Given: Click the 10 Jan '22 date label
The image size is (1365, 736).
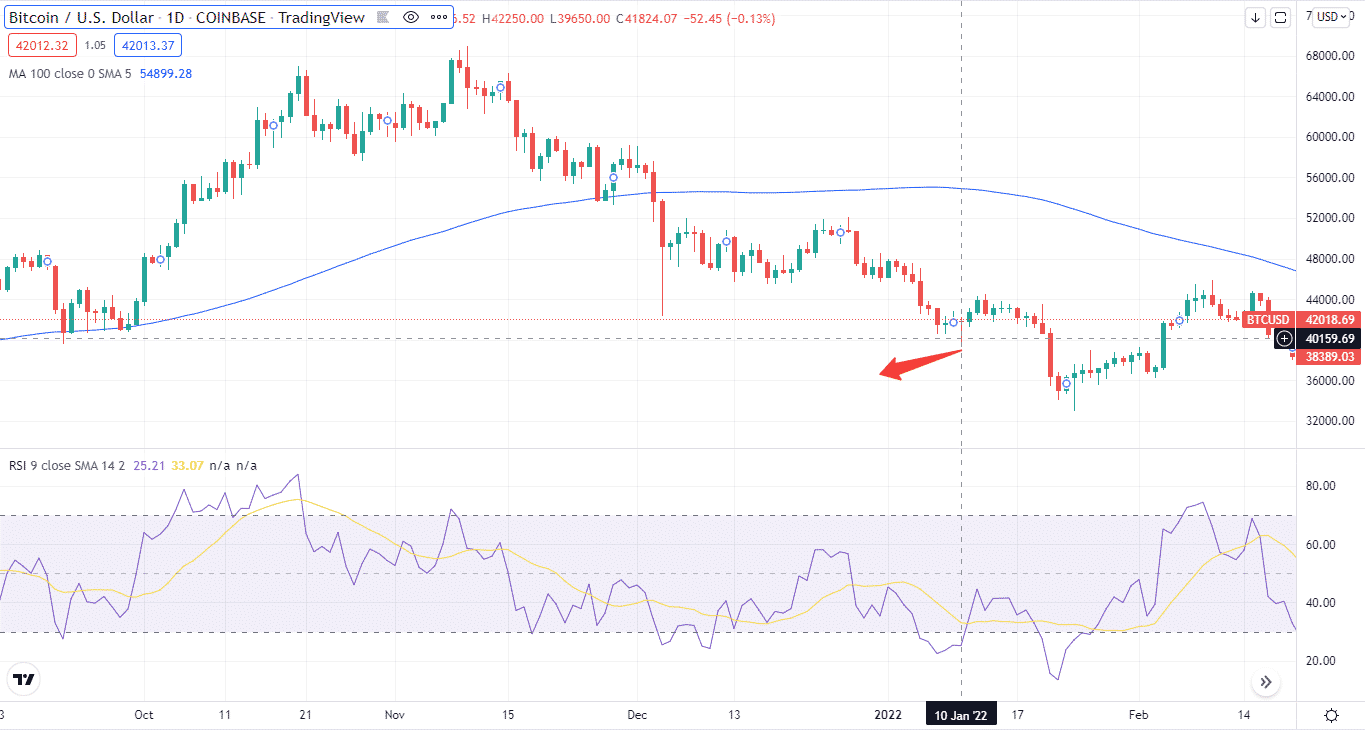Looking at the screenshot, I should [961, 715].
